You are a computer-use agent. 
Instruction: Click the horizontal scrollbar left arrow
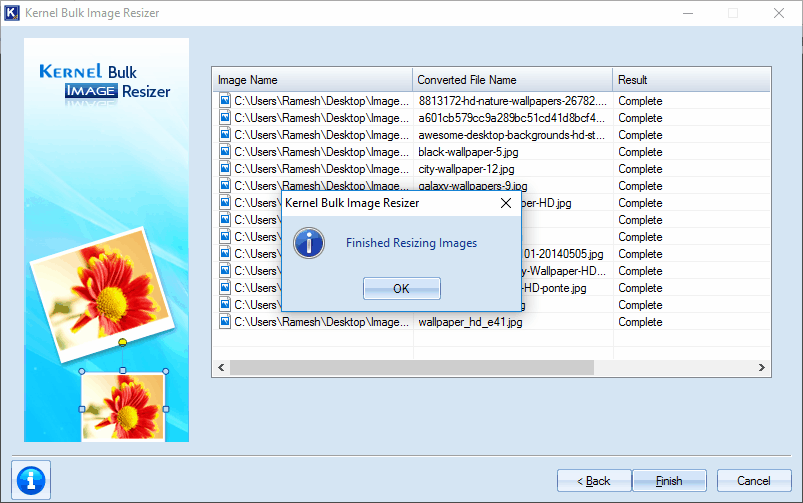point(221,367)
